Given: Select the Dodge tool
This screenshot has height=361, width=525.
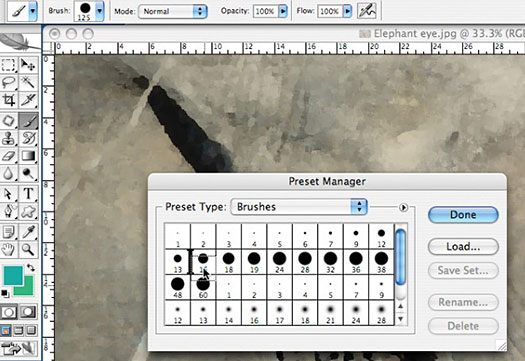Looking at the screenshot, I should tap(28, 173).
